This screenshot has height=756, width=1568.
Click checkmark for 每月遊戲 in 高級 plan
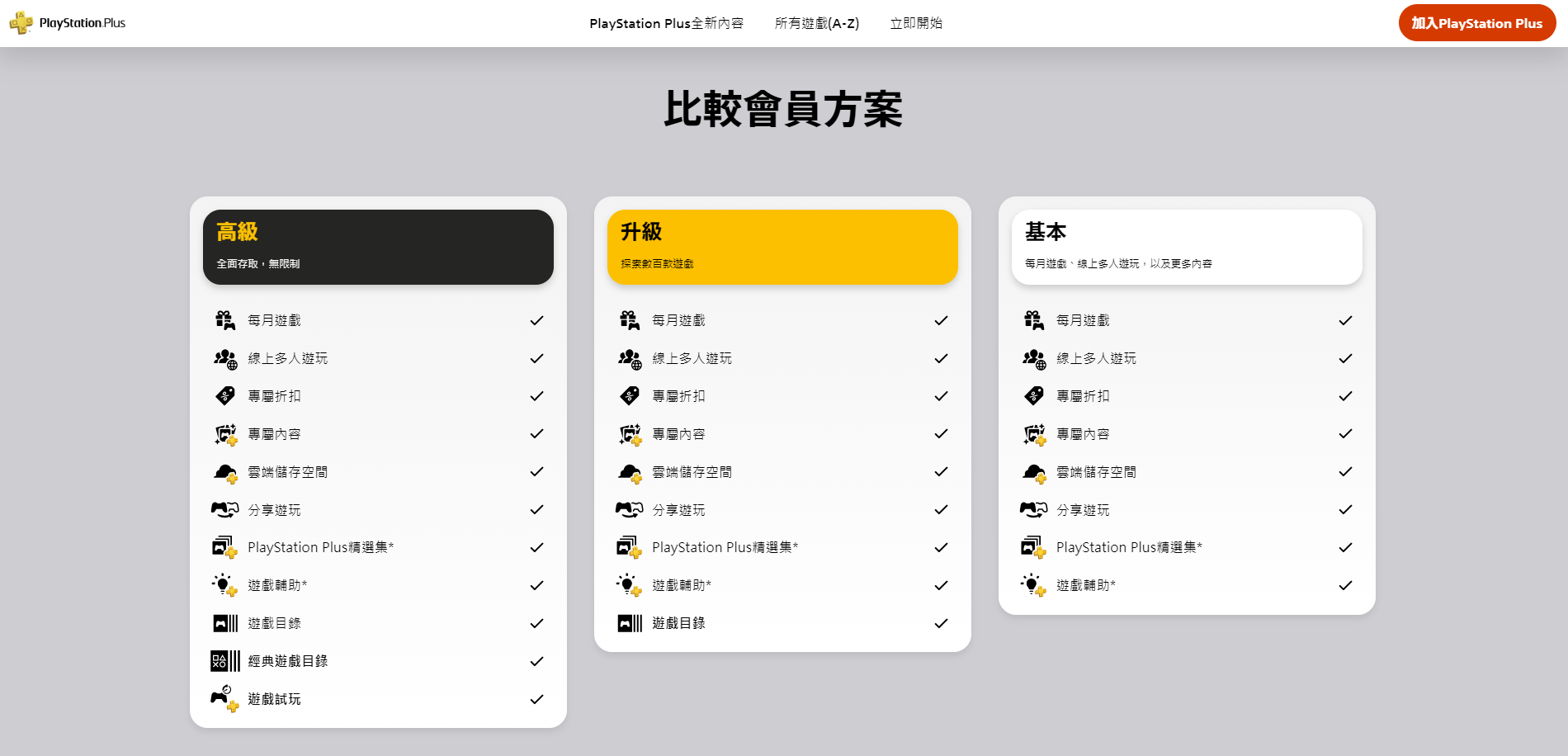[536, 320]
